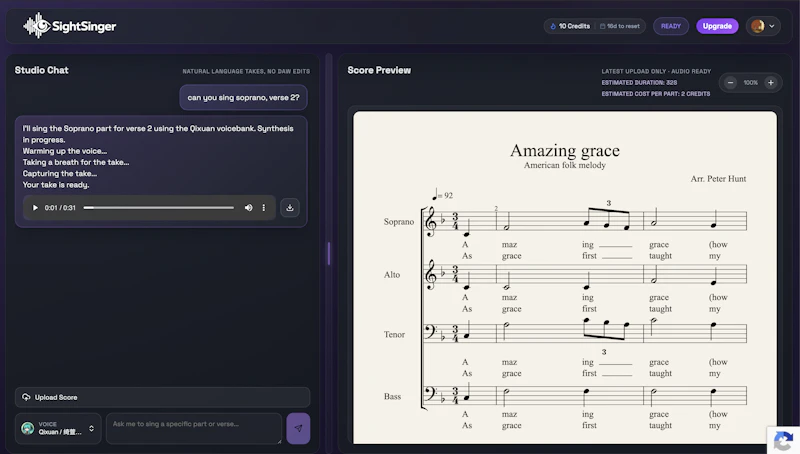Image resolution: width=800 pixels, height=454 pixels.
Task: Click 'Arr. Peter Hunt' credit
Action: 718,179
